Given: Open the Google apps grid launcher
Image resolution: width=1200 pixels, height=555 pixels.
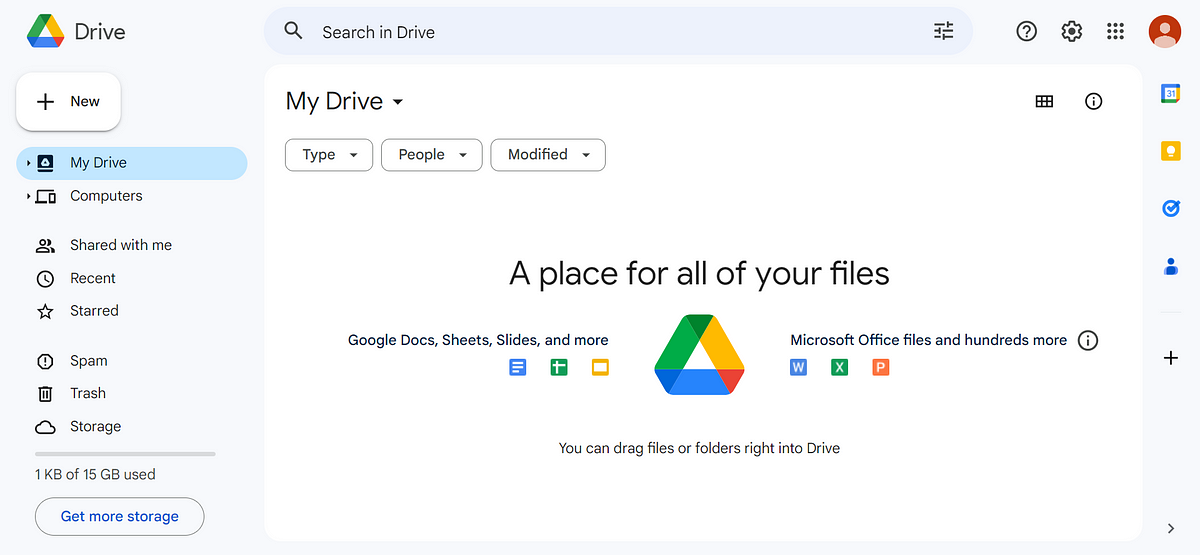Looking at the screenshot, I should (x=1116, y=31).
